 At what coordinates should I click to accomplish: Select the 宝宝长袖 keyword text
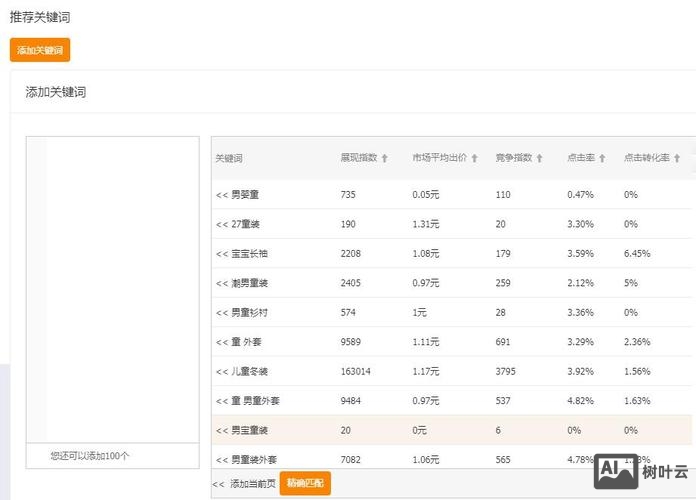[249, 254]
